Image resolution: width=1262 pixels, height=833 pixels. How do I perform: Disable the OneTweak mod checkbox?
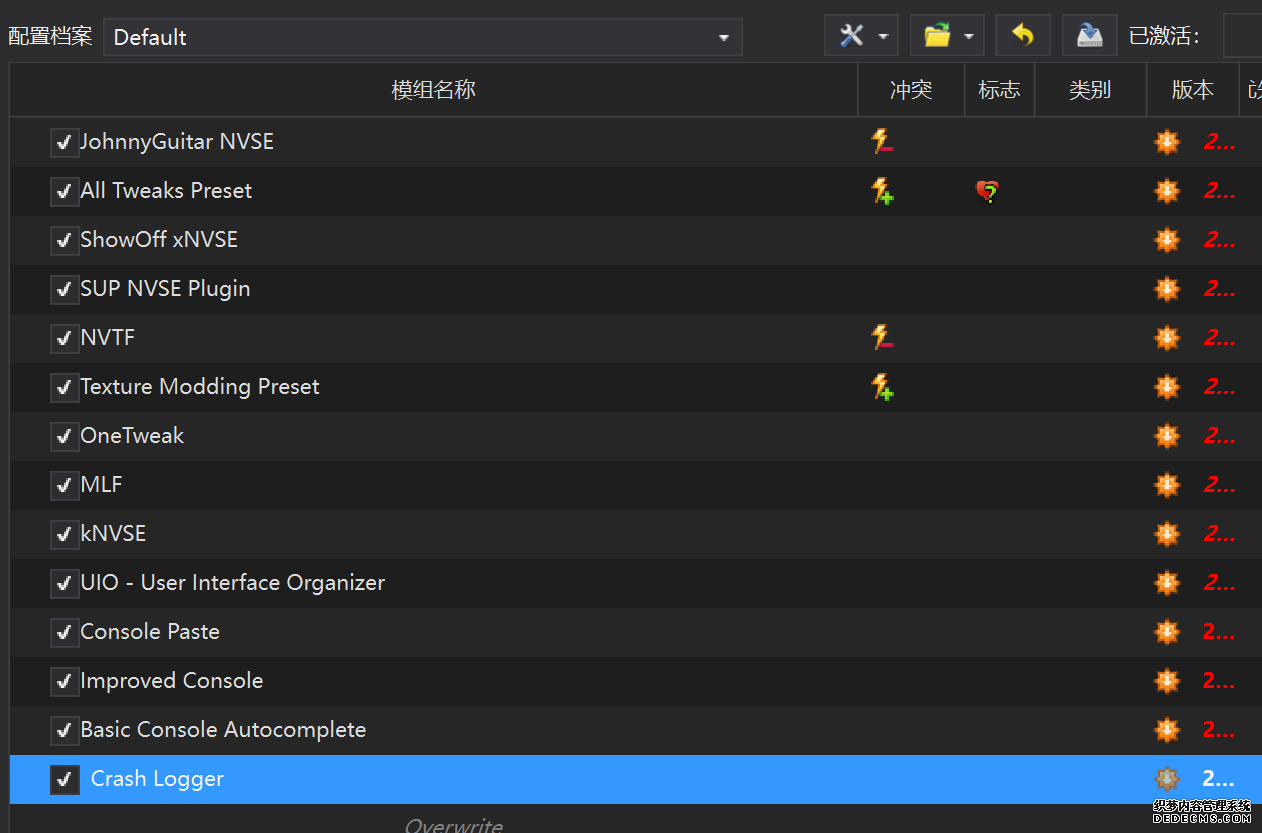pyautogui.click(x=64, y=437)
